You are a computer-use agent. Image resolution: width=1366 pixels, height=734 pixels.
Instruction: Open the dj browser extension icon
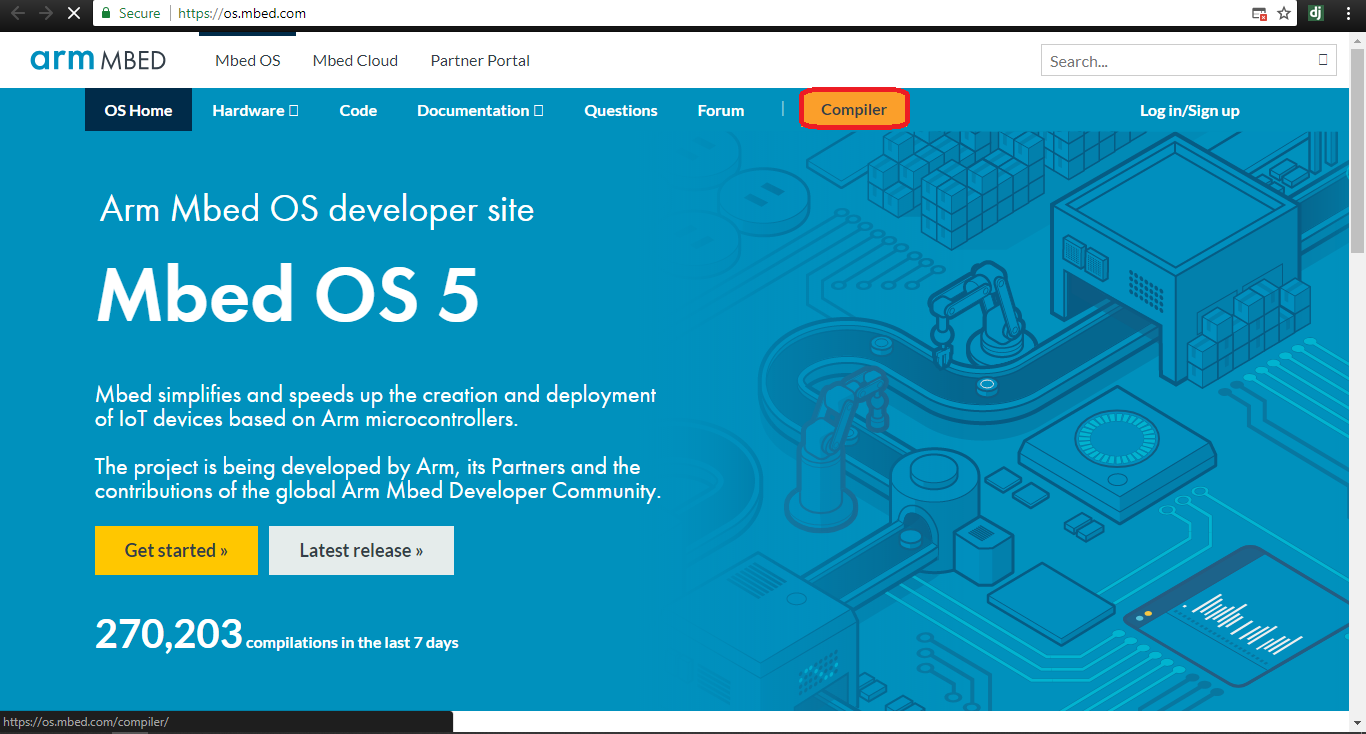1316,13
